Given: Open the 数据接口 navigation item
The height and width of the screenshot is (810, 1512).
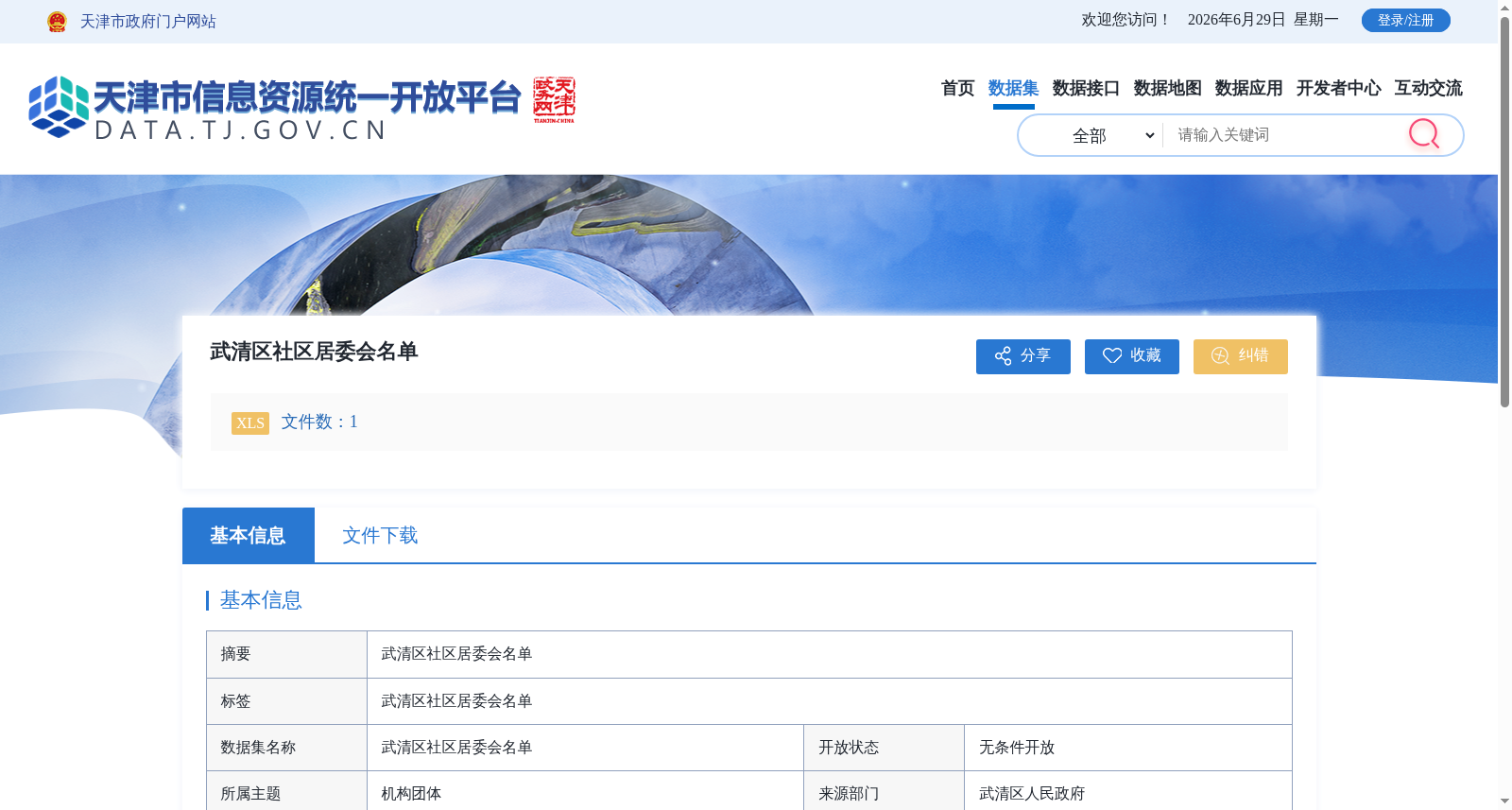Looking at the screenshot, I should (x=1086, y=88).
